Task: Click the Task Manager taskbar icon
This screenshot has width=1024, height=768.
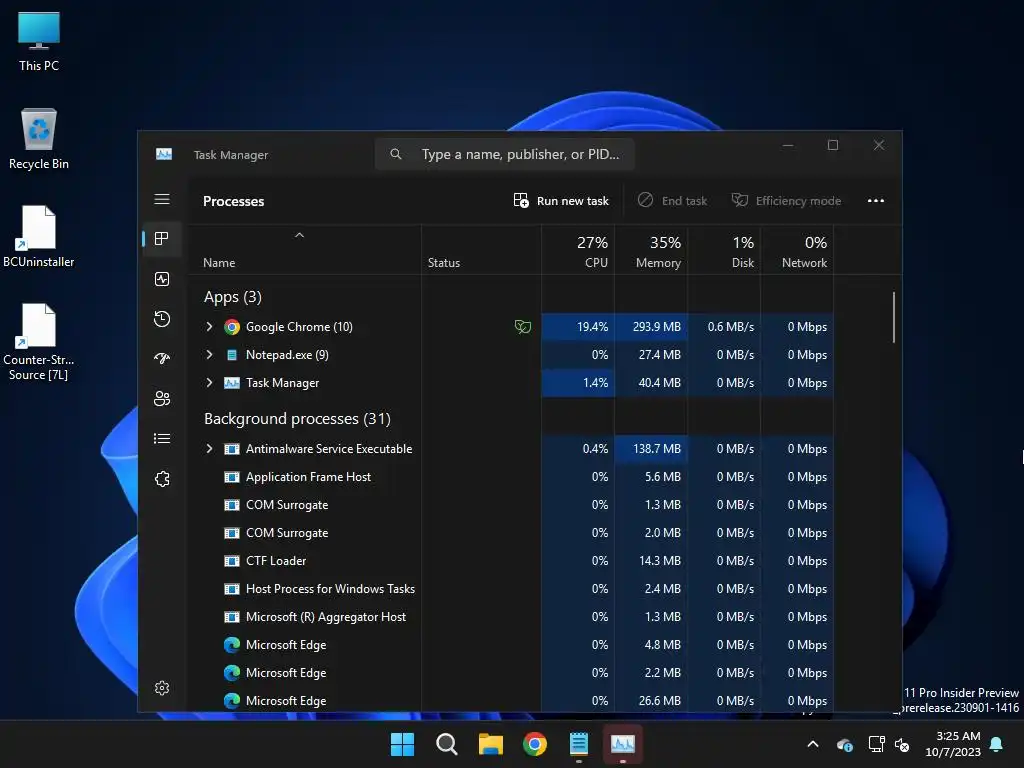Action: [622, 744]
